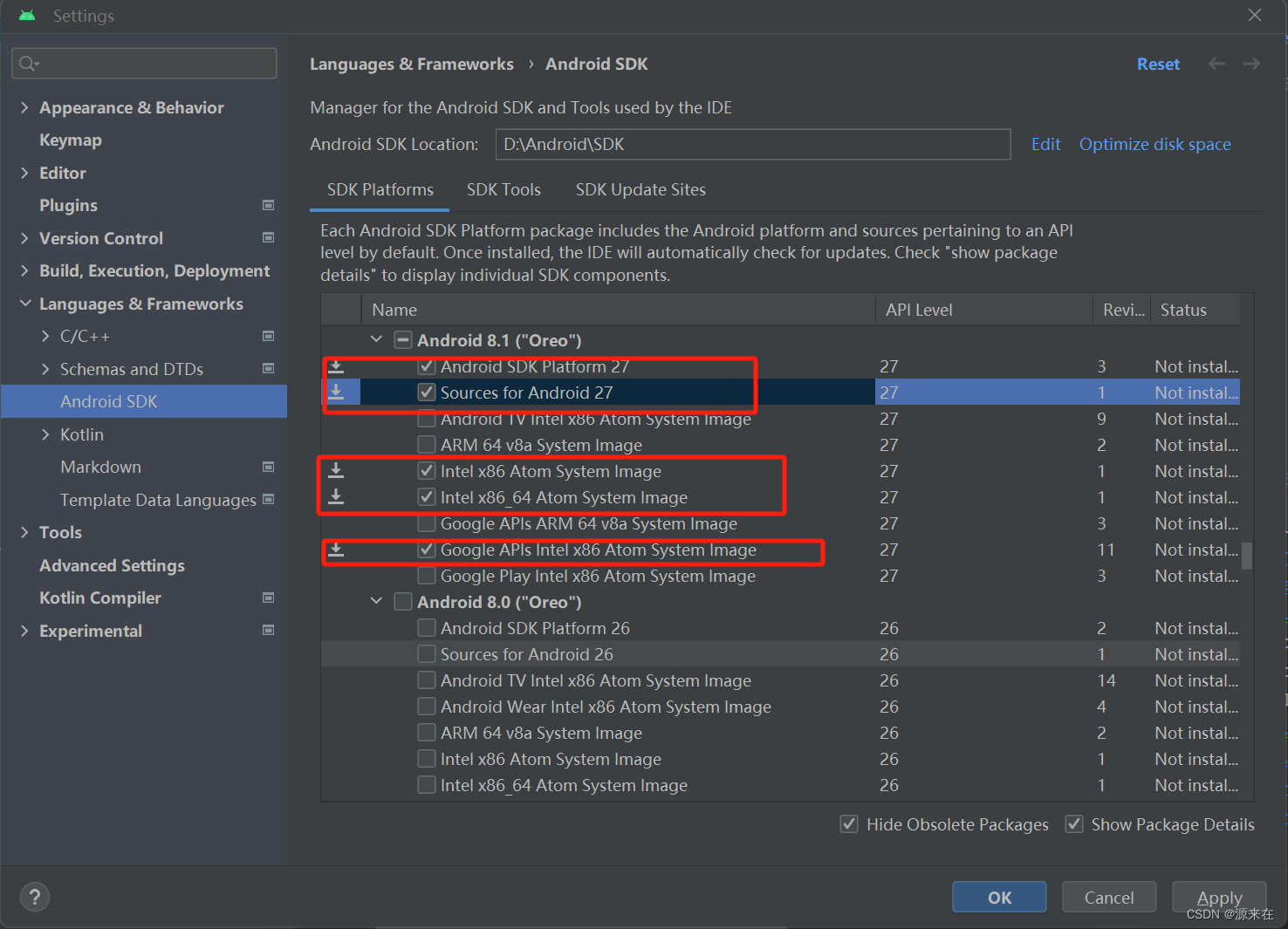Open Advanced Settings page
The image size is (1288, 929).
coord(112,565)
